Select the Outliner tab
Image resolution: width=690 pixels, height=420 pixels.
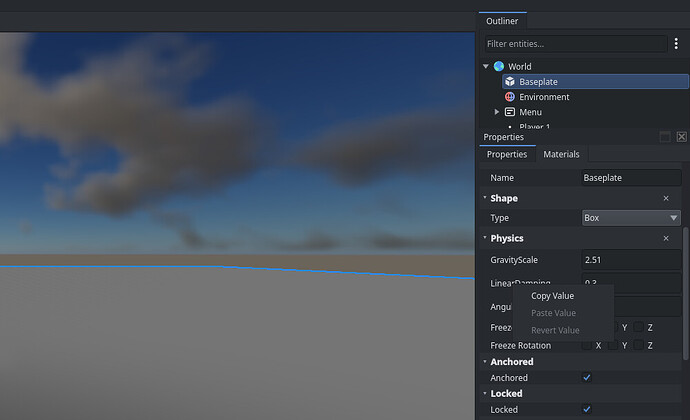point(502,21)
